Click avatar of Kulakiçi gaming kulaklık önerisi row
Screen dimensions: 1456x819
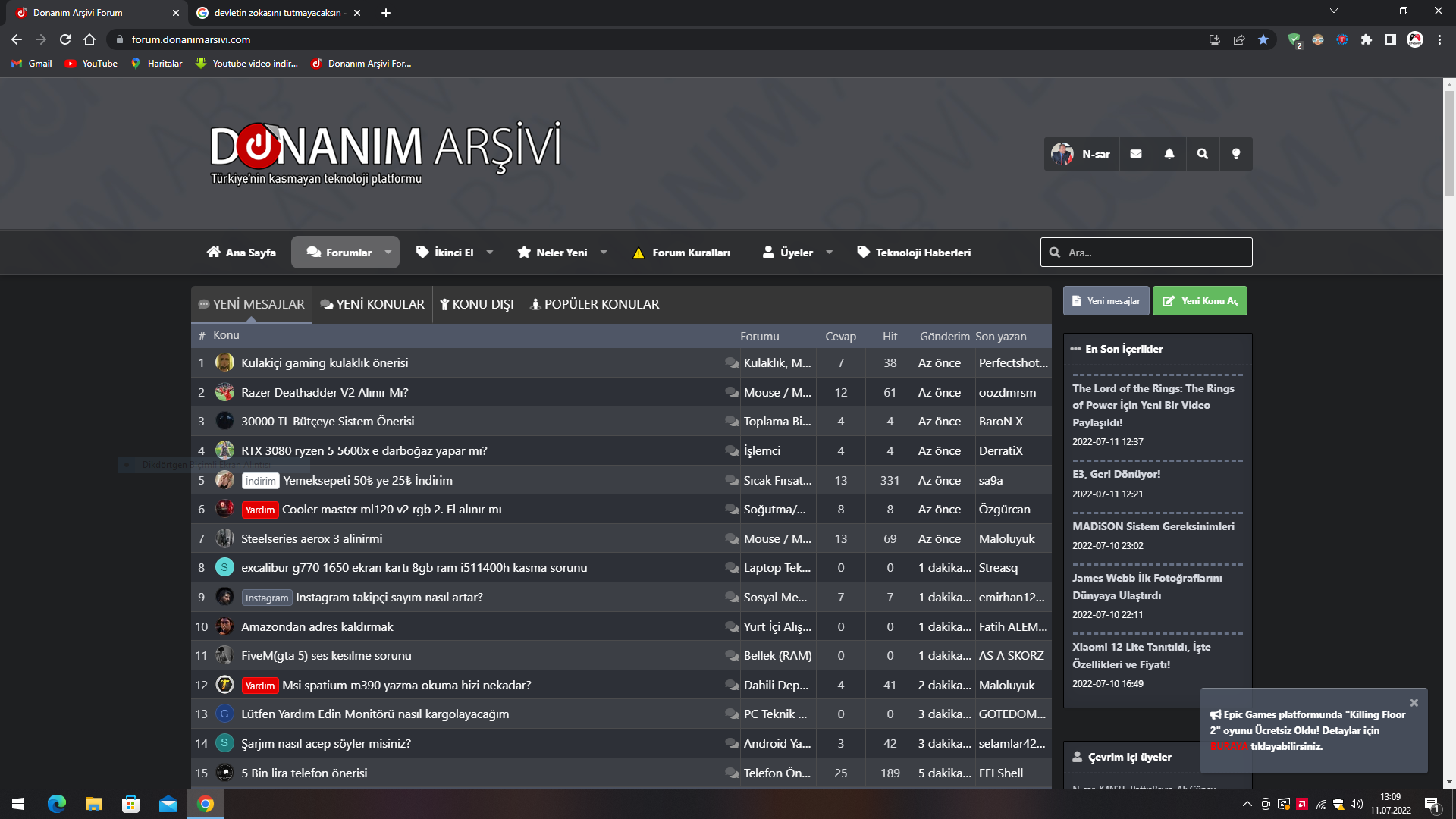coord(224,362)
